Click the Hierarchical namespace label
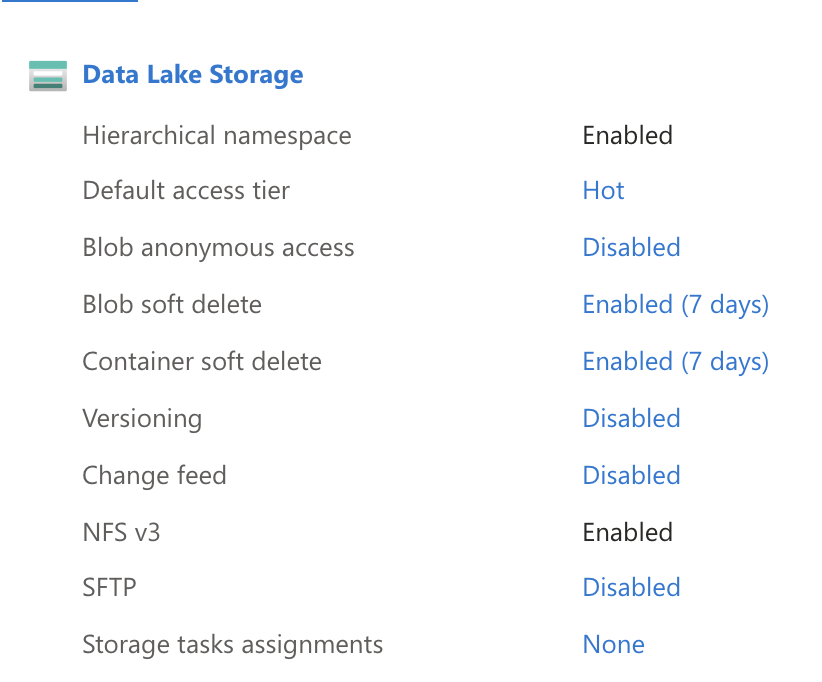 tap(217, 135)
